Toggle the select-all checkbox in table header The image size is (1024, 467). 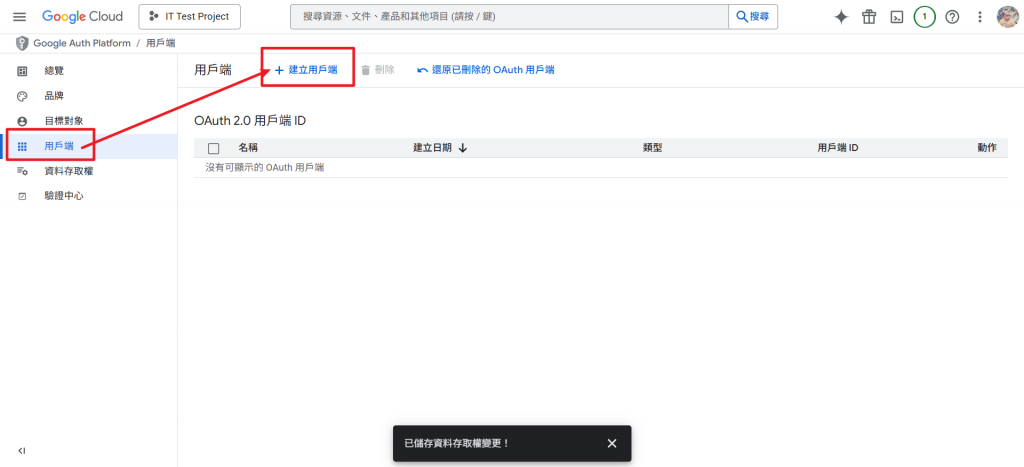214,148
